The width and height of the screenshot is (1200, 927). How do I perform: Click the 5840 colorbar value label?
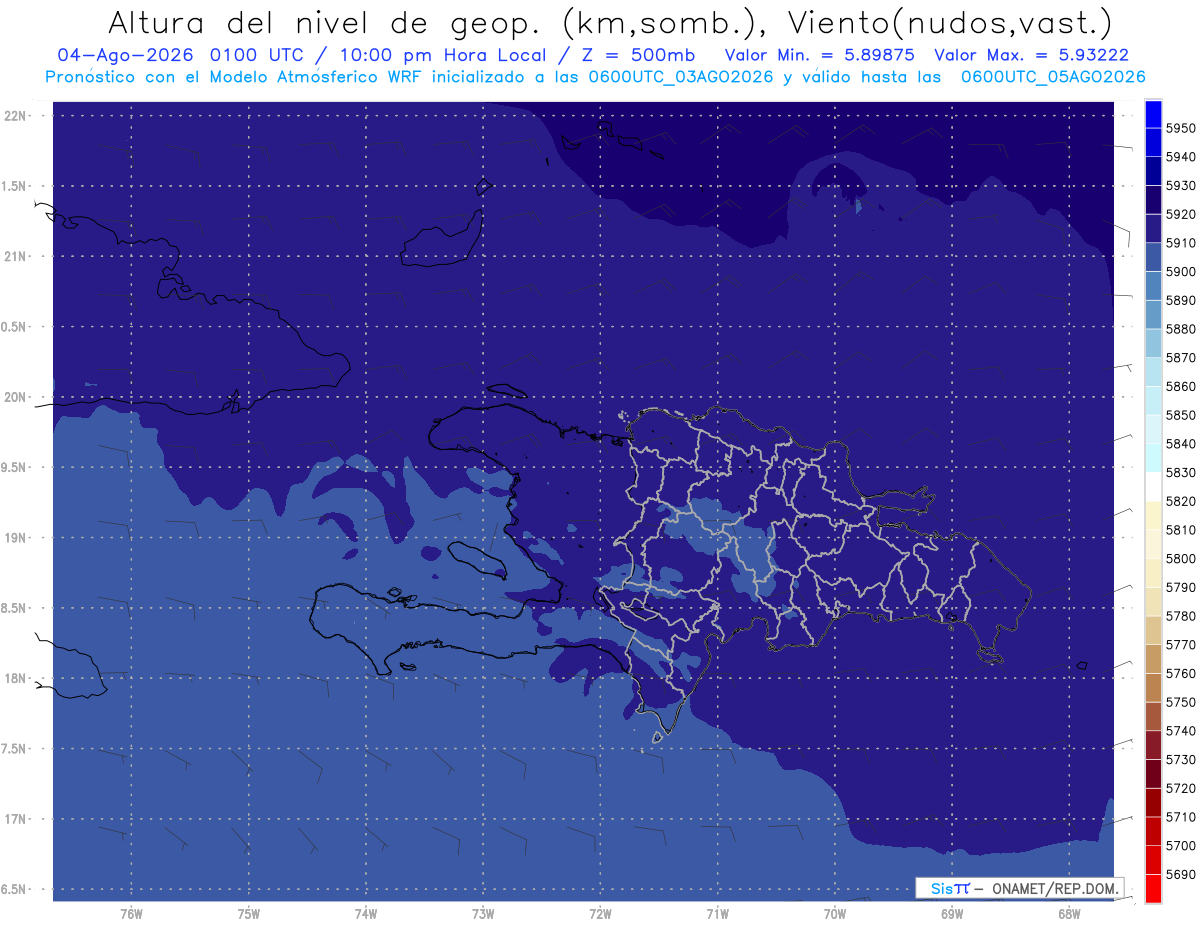(1180, 444)
